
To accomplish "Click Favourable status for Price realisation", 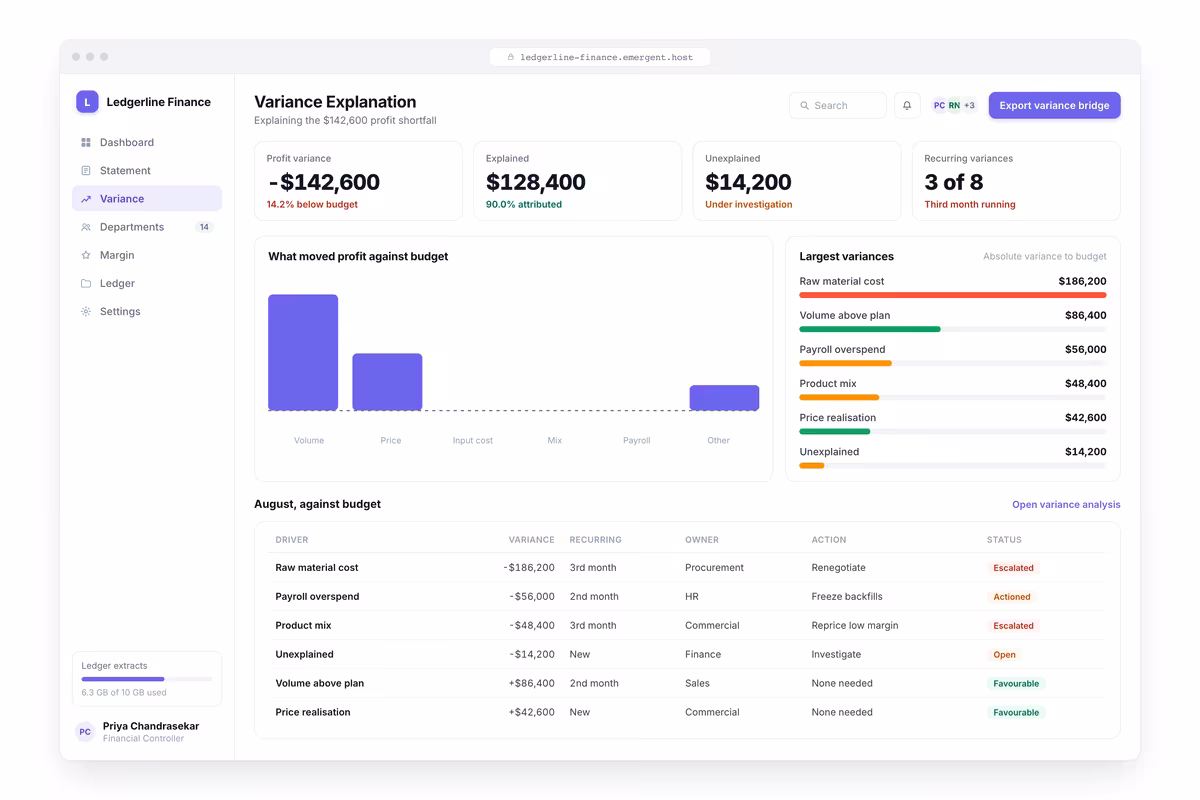I will coord(1016,713).
